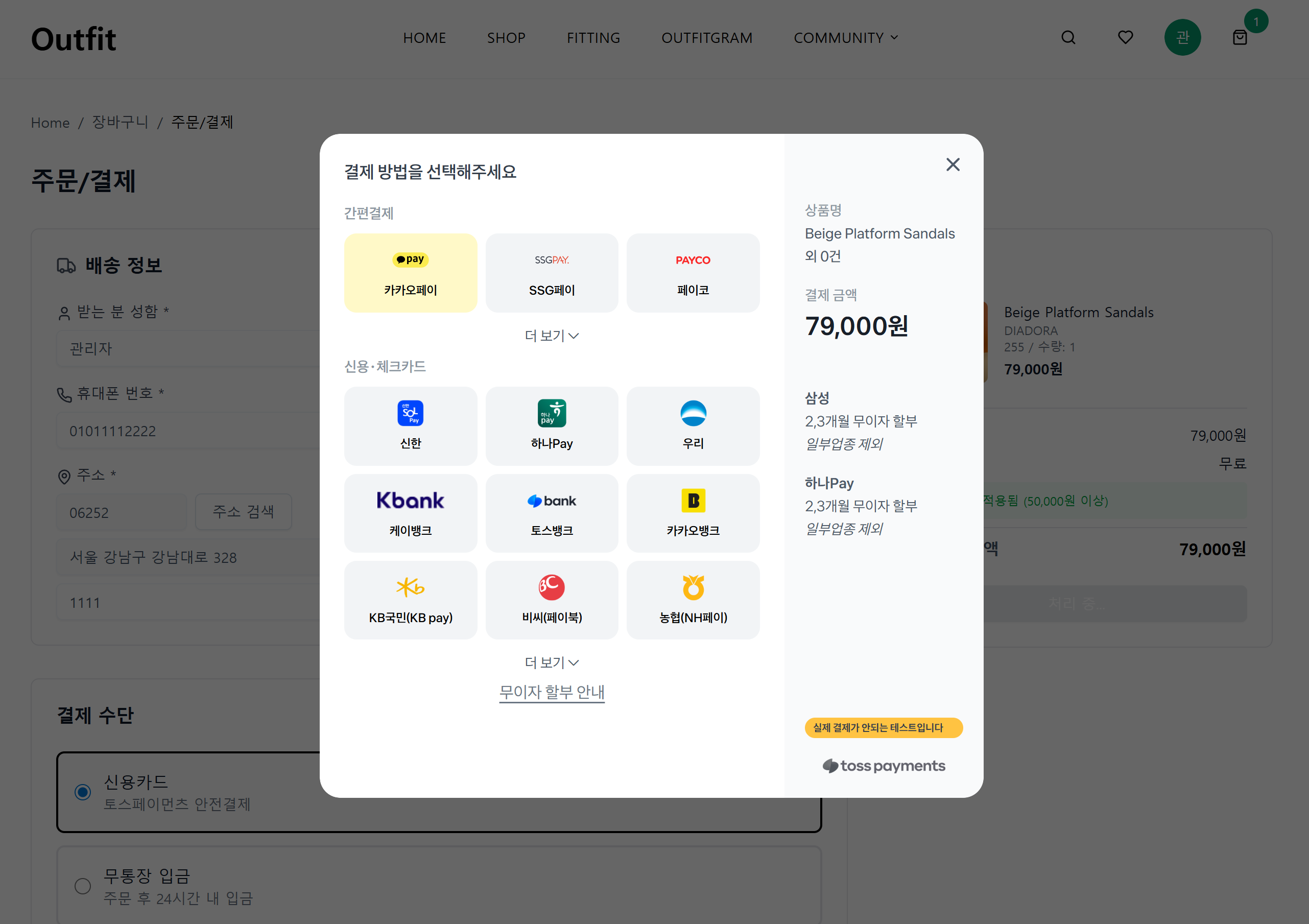Click test payment notice badge
The height and width of the screenshot is (924, 1309).
[x=884, y=728]
